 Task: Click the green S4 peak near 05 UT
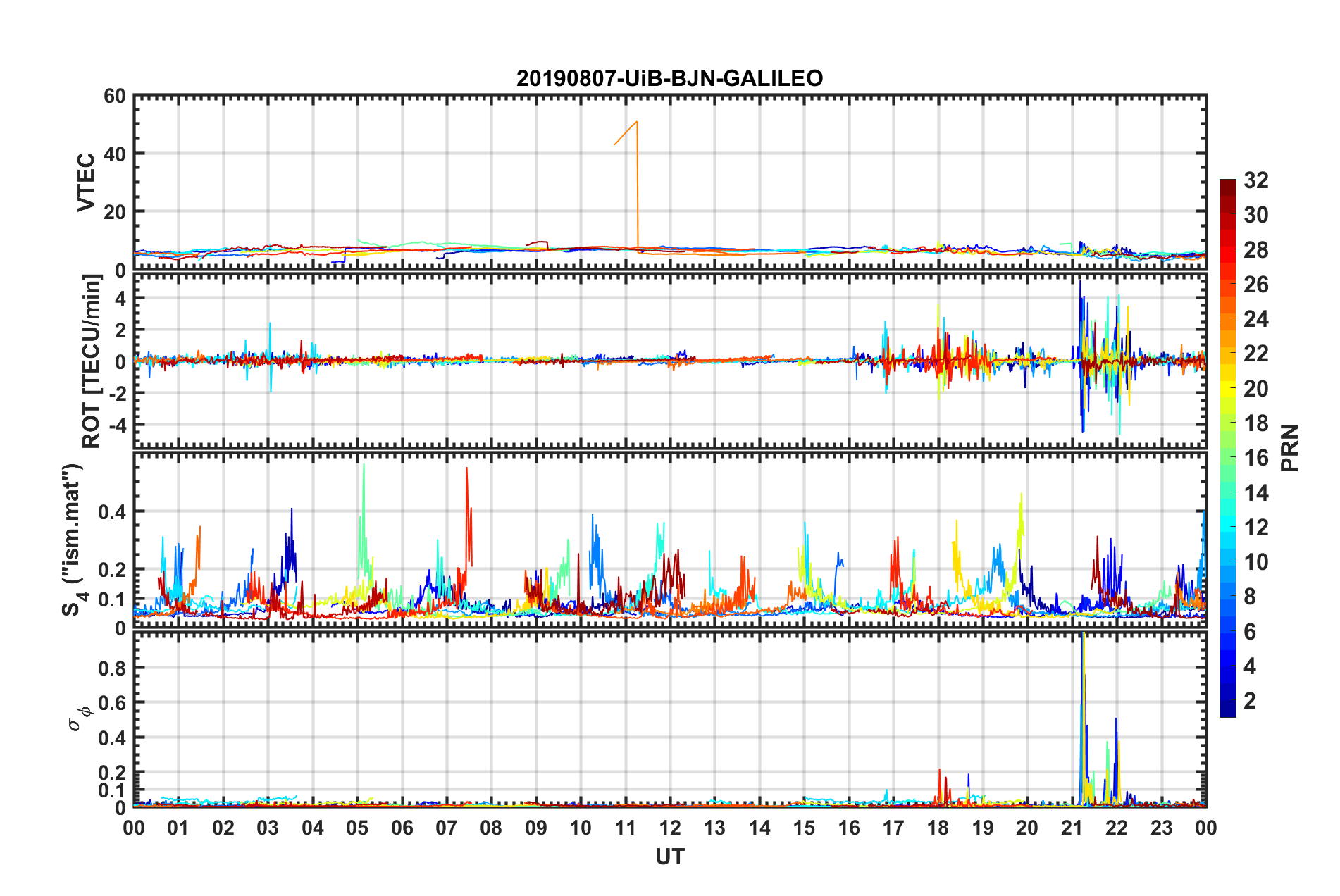[364, 521]
